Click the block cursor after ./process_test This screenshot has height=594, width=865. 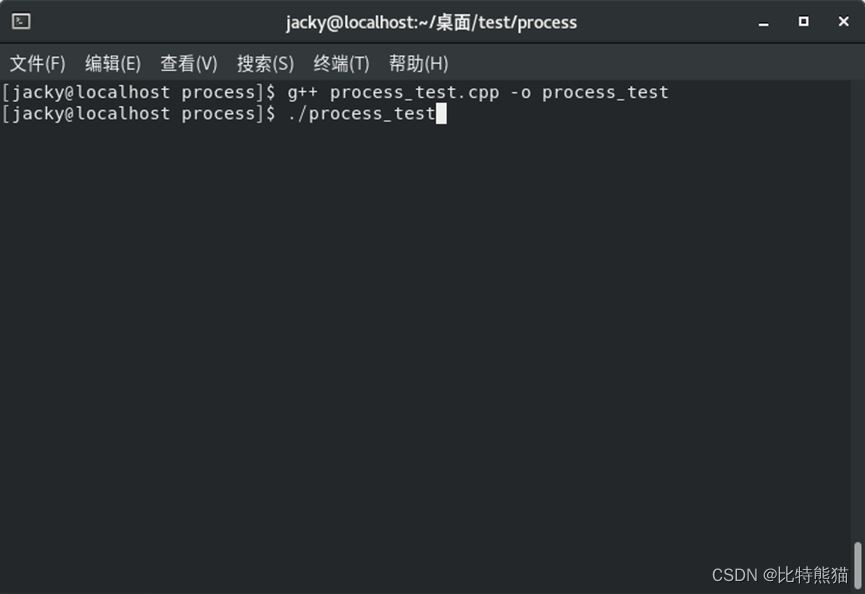pos(441,114)
